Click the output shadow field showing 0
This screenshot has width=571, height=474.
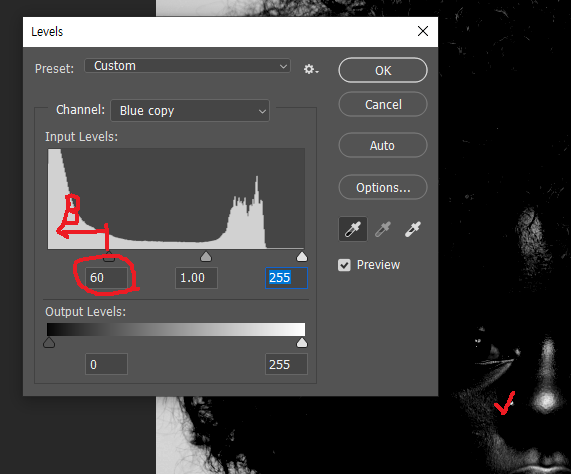106,364
